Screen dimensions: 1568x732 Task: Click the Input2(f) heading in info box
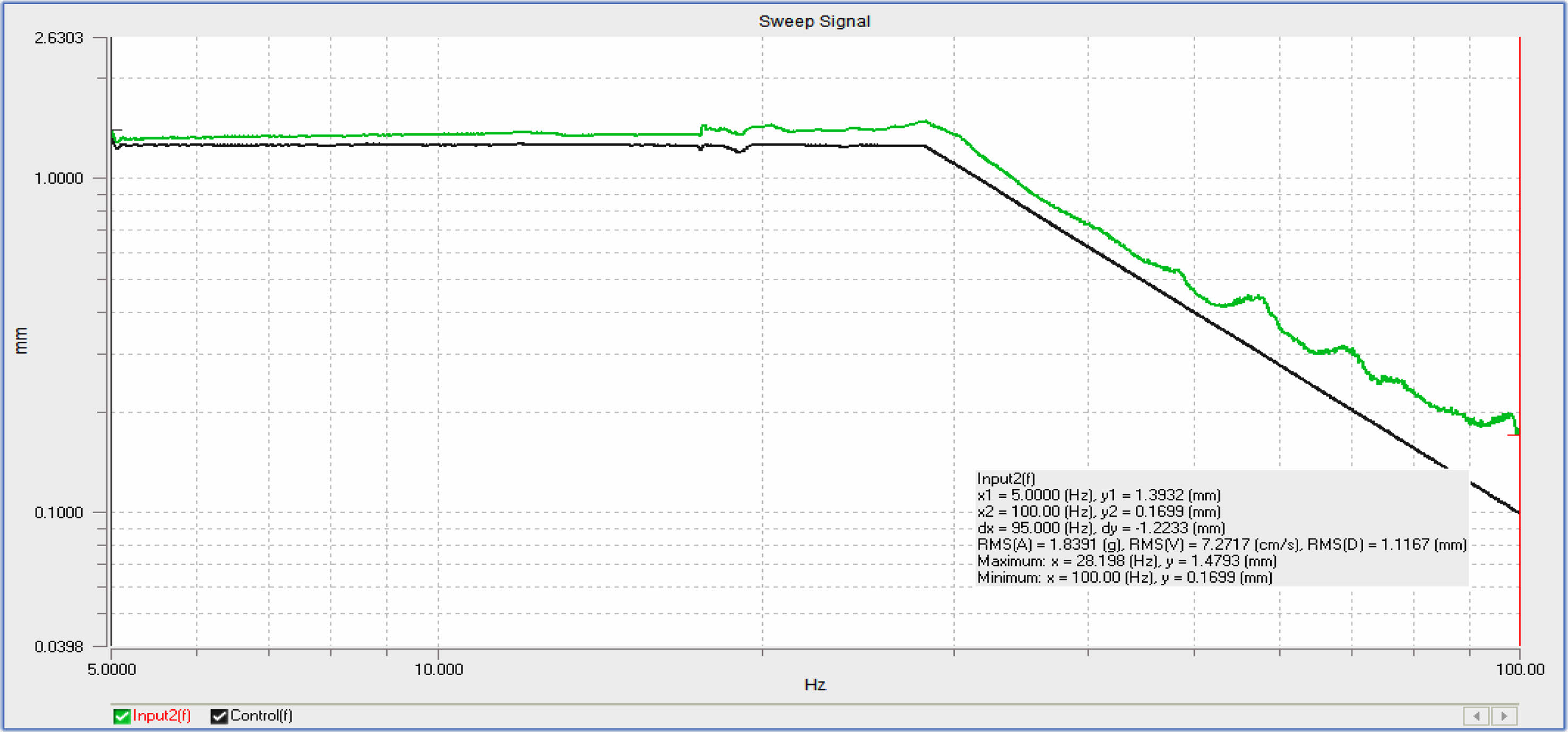pyautogui.click(x=1006, y=479)
